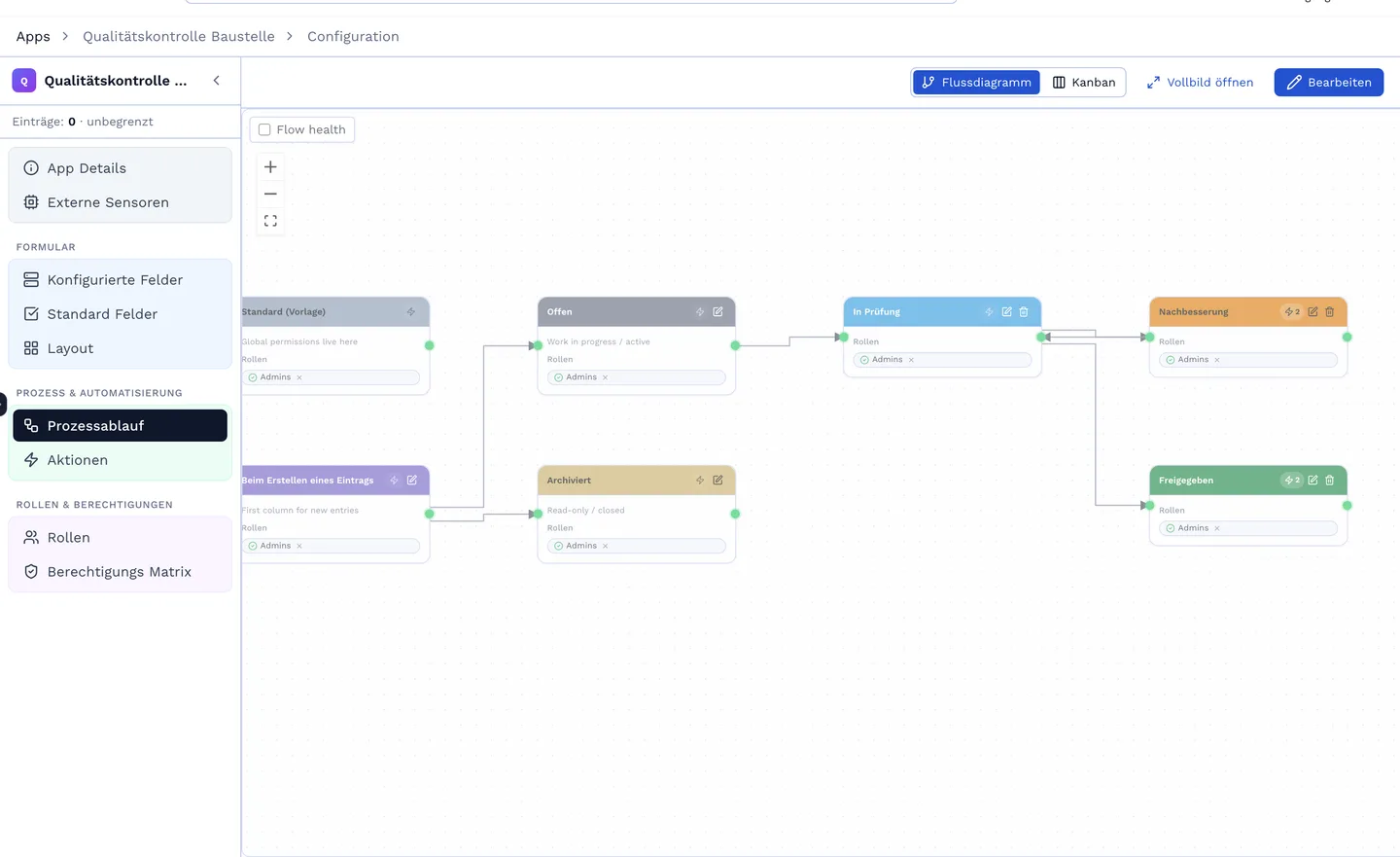The image size is (1400, 857).
Task: Select the Nachbesserung output connector dot
Action: (1347, 338)
